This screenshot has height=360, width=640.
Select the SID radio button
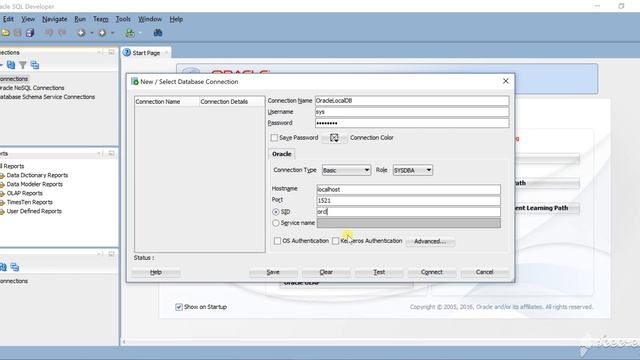276,212
